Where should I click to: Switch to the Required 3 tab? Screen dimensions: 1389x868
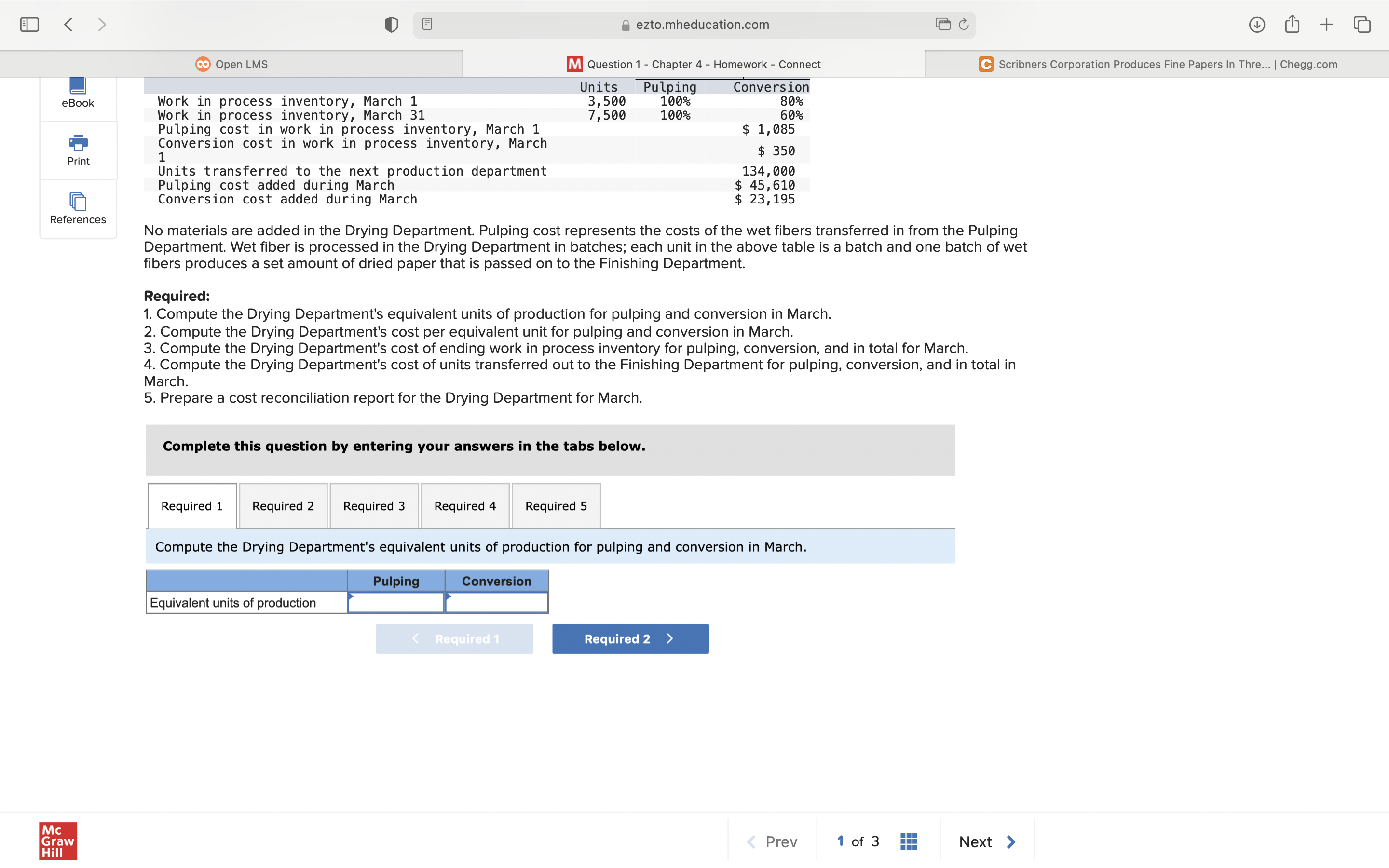tap(374, 506)
